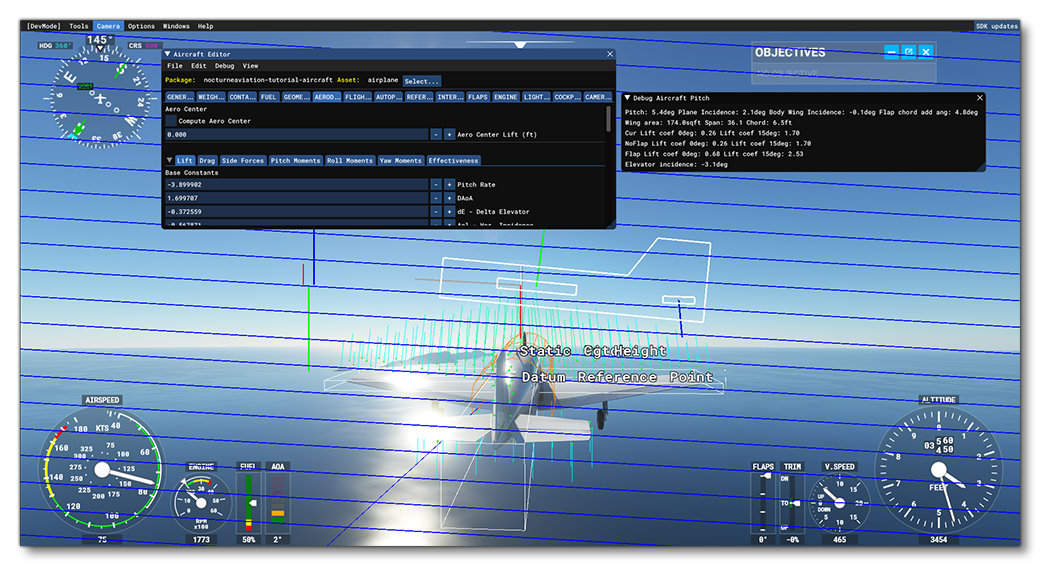Increase Aero Center Lift with plus button
1040x566 pixels.
[449, 135]
